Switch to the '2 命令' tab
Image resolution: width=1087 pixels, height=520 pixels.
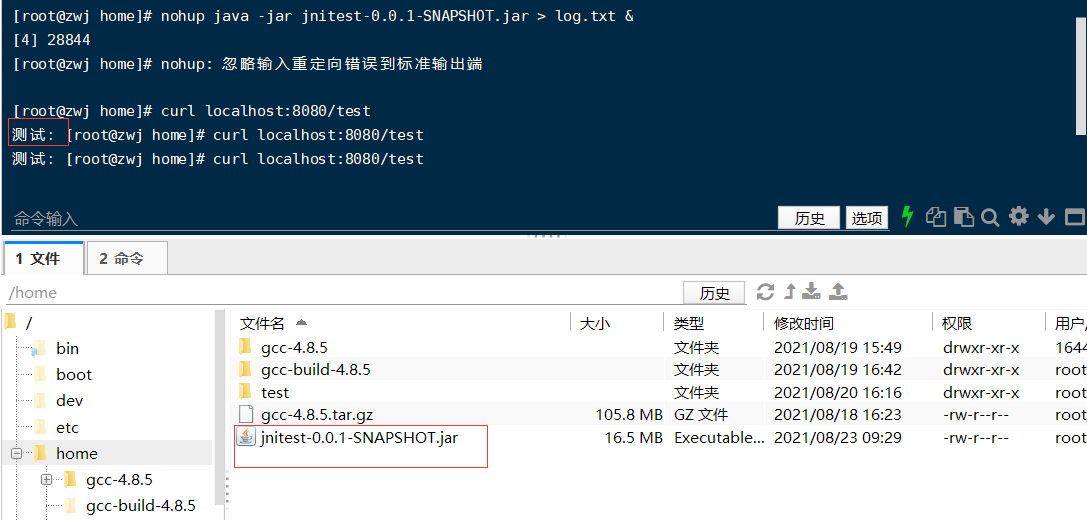[126, 259]
